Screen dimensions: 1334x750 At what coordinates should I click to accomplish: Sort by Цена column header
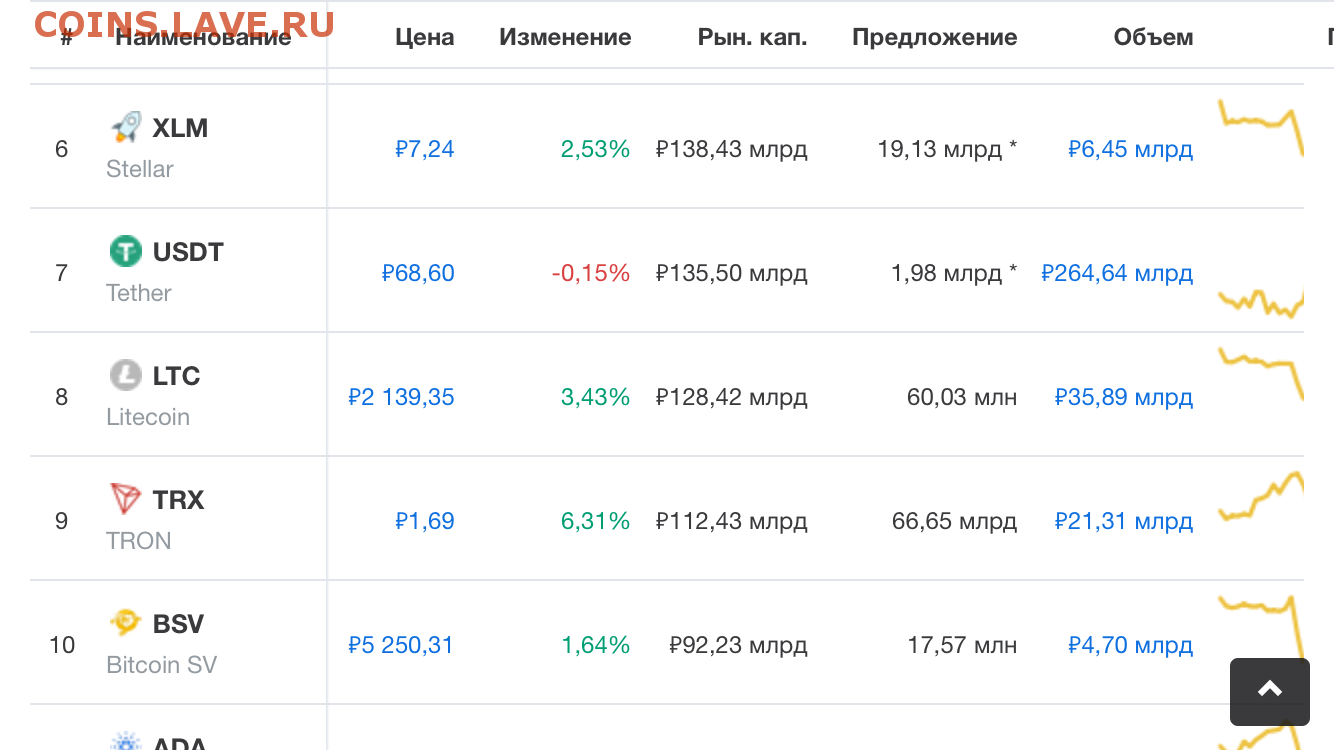[x=425, y=37]
